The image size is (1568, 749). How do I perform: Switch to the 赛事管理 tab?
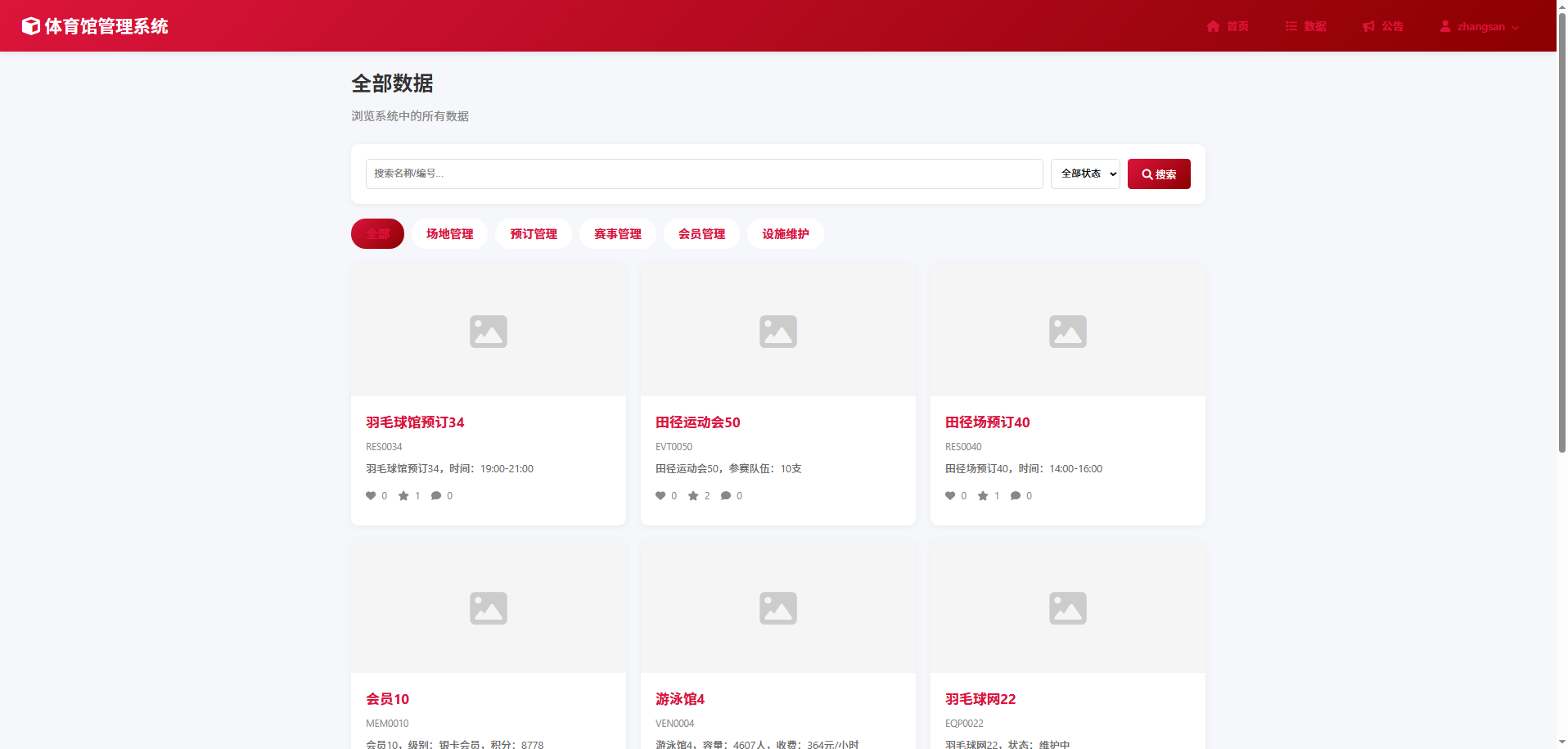(x=618, y=234)
